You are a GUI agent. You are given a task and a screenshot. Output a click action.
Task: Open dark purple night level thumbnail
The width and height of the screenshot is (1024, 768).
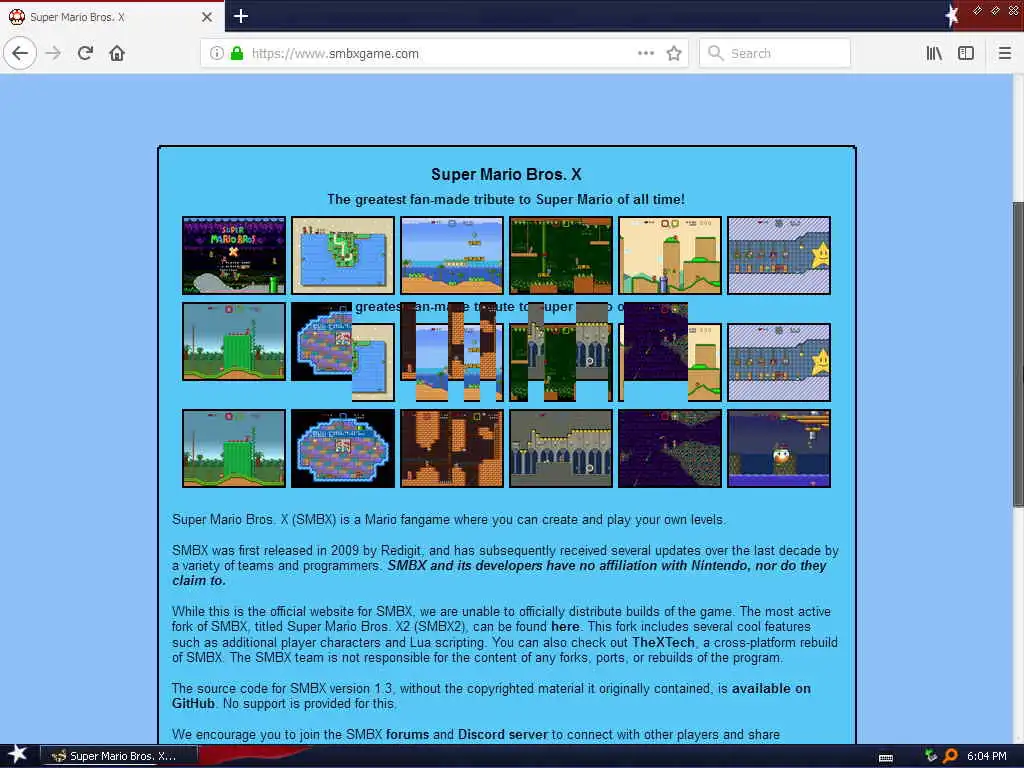670,448
